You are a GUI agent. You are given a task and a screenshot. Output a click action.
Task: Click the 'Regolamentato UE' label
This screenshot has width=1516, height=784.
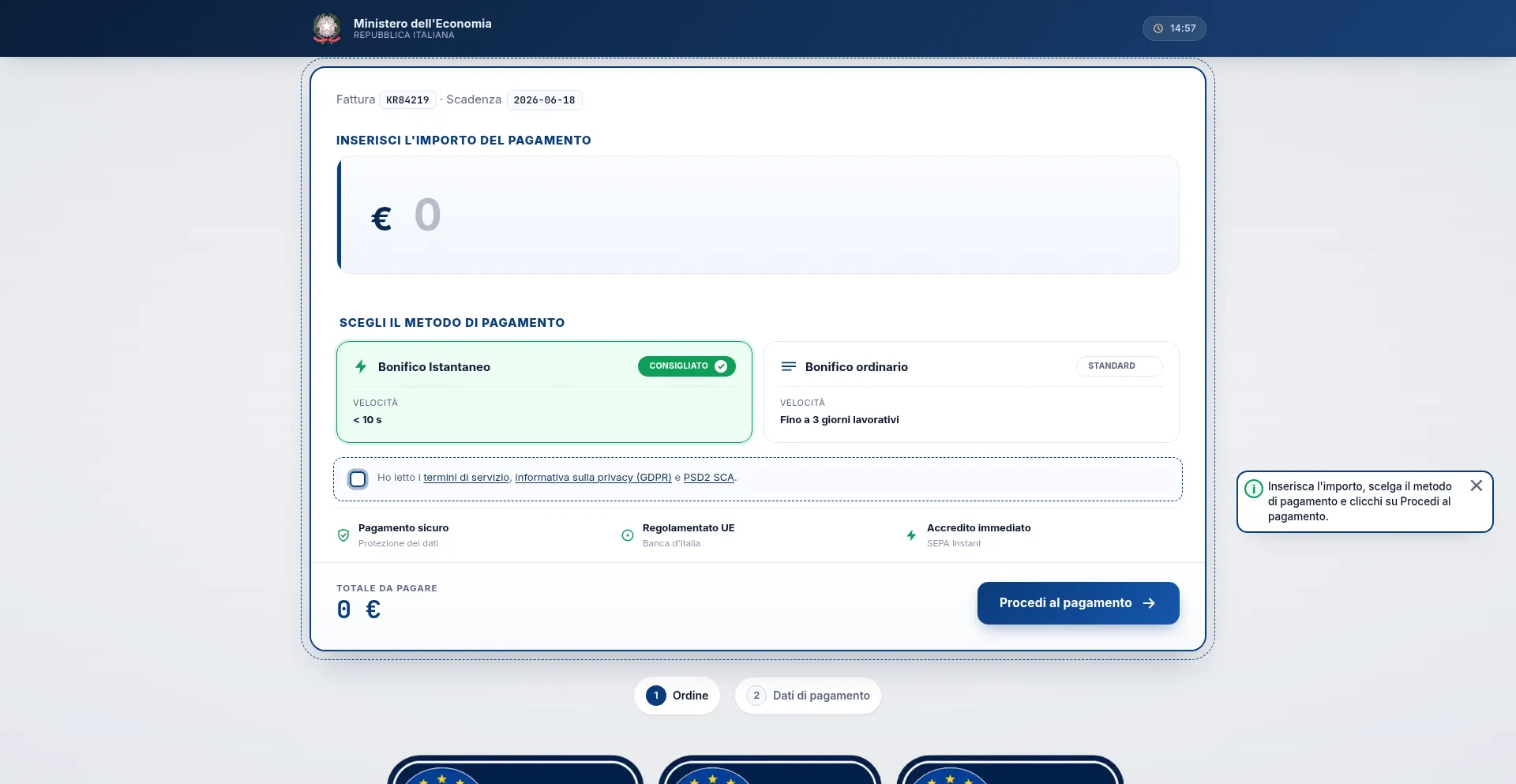[689, 528]
